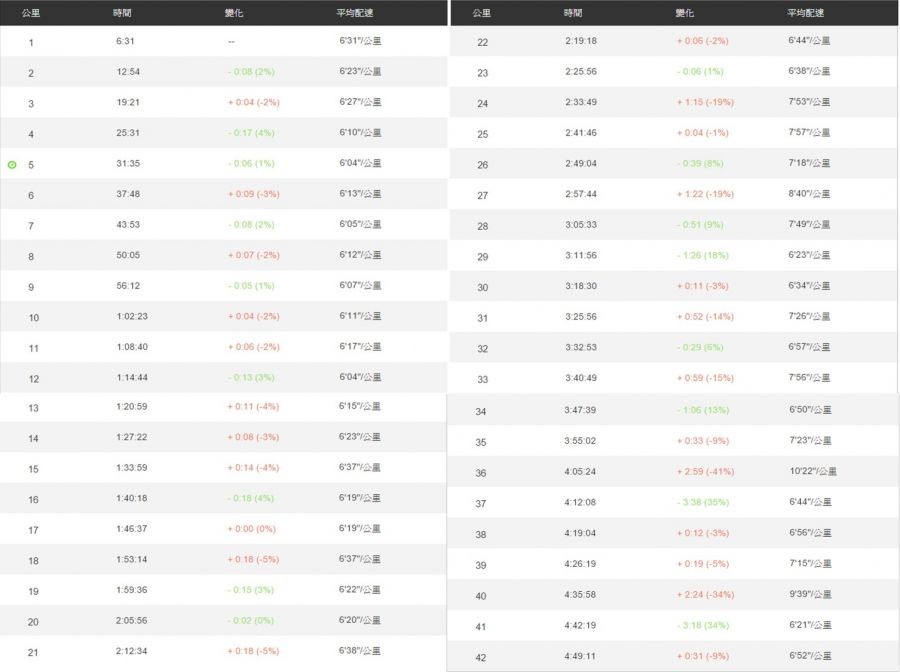Click the 9'39" pace cell

pos(809,595)
